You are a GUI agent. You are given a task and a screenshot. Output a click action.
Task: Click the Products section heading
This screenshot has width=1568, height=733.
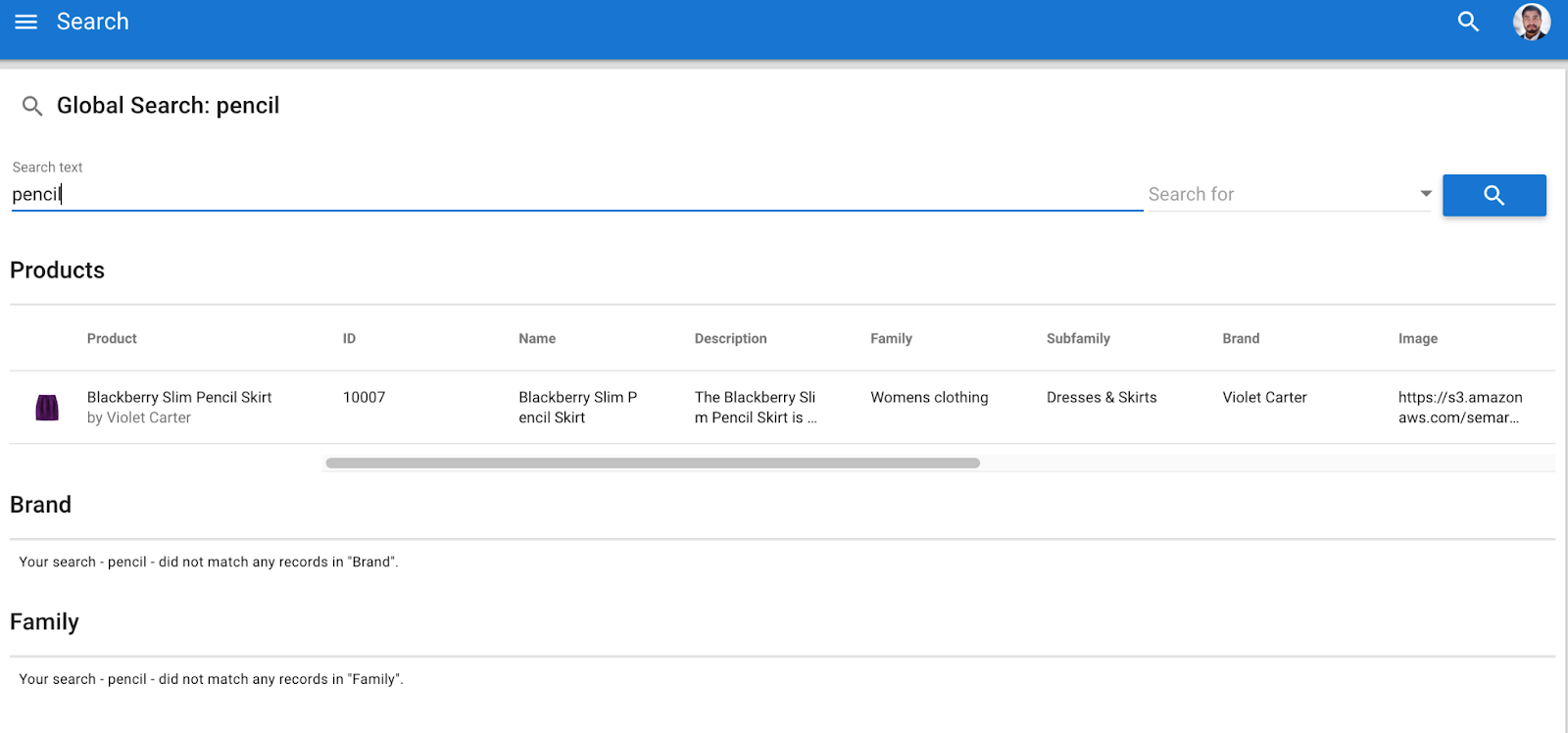57,270
